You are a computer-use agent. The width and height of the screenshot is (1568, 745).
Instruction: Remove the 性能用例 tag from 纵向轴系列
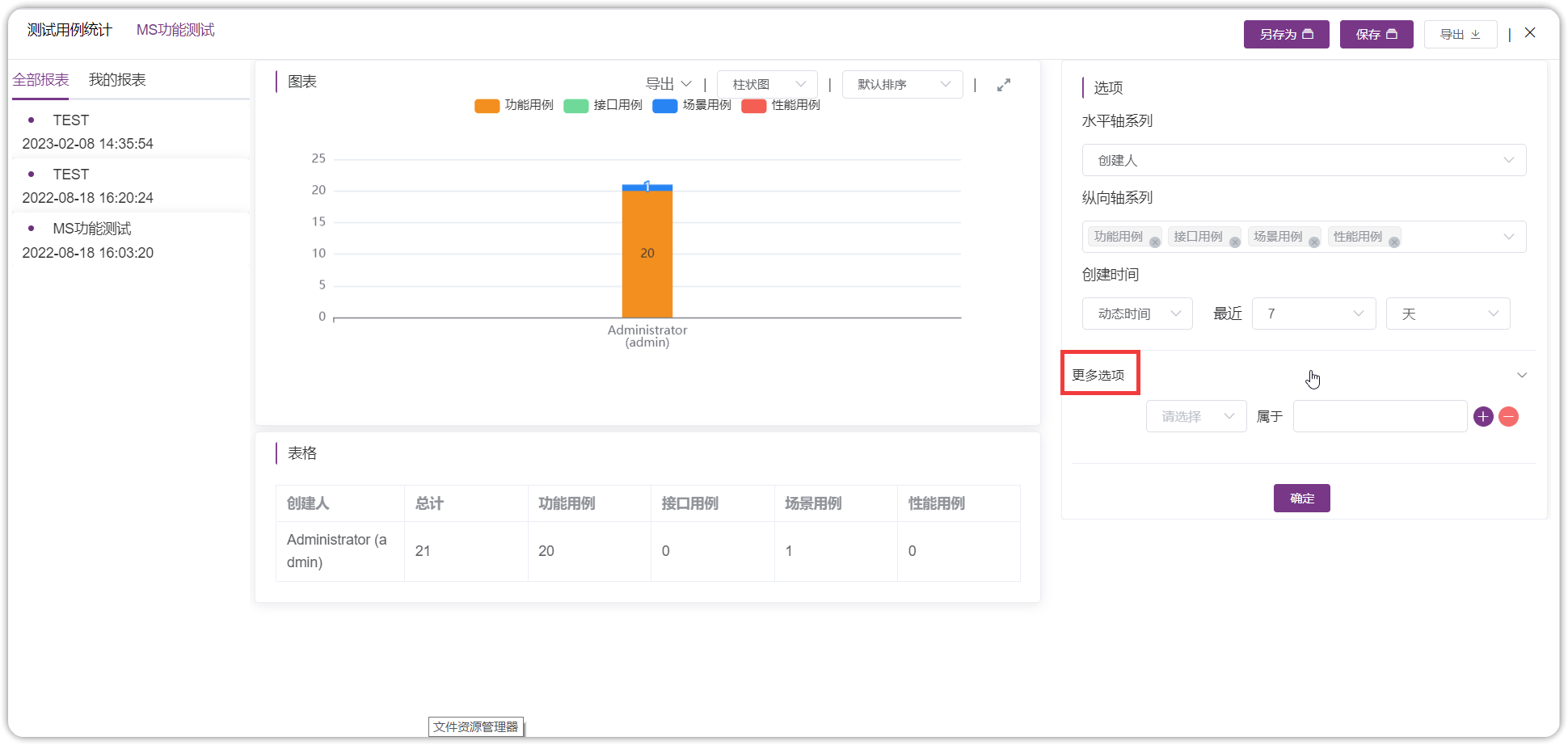(x=1394, y=242)
